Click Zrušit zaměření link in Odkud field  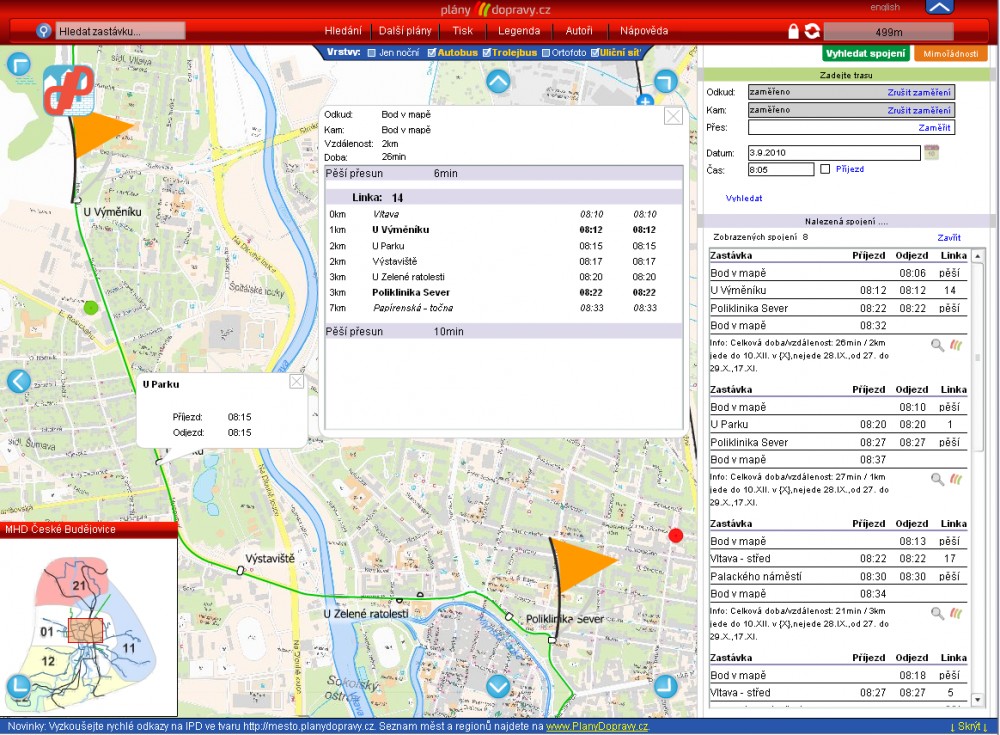coord(918,92)
